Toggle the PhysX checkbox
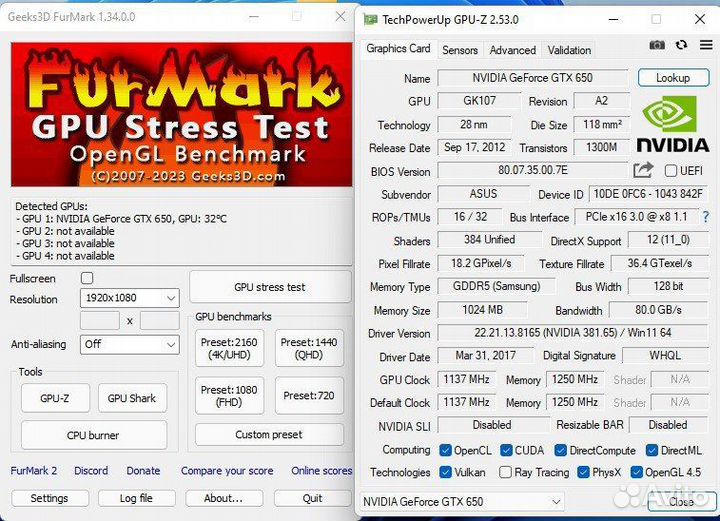Image resolution: width=720 pixels, height=521 pixels. click(583, 472)
